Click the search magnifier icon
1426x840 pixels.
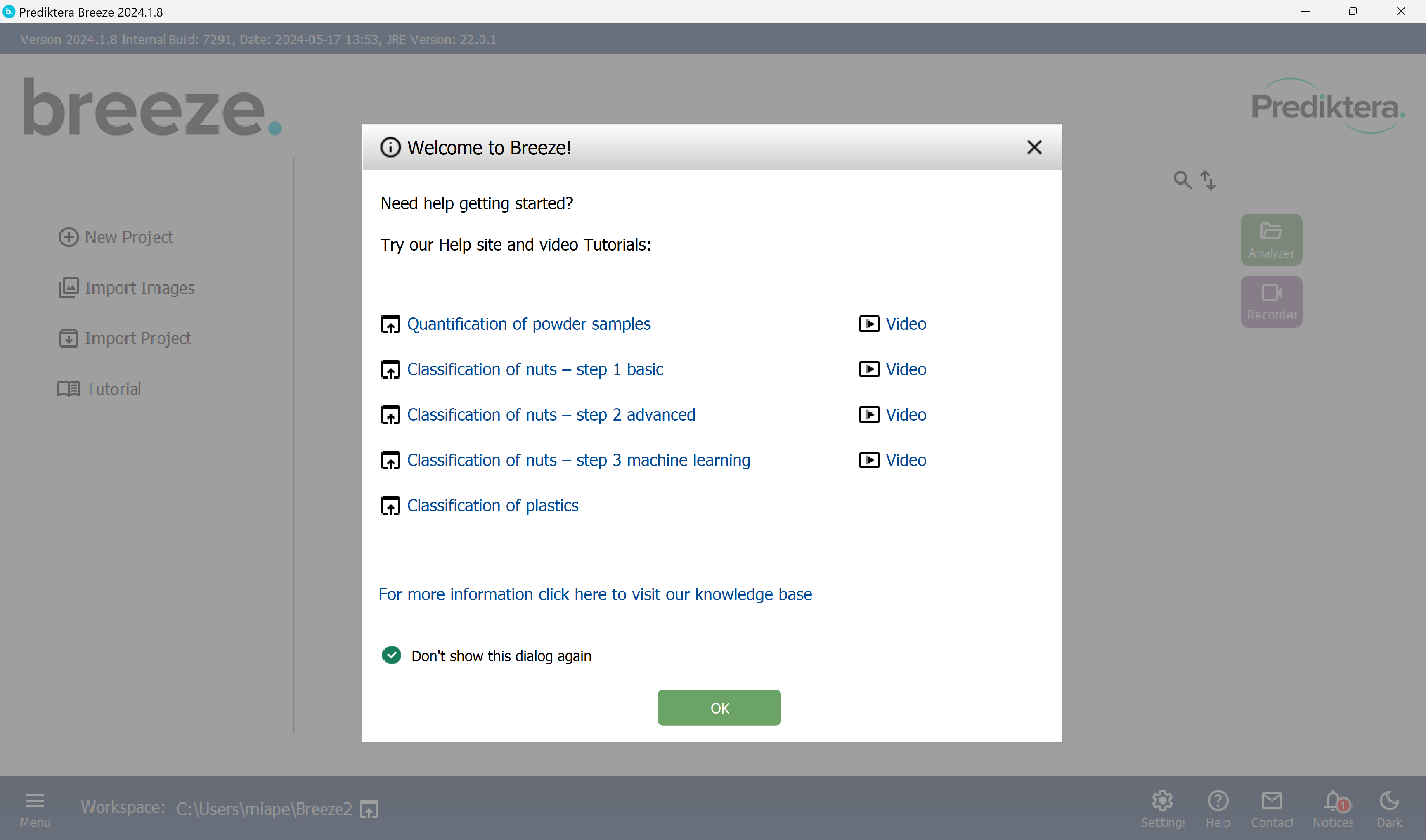click(1182, 180)
